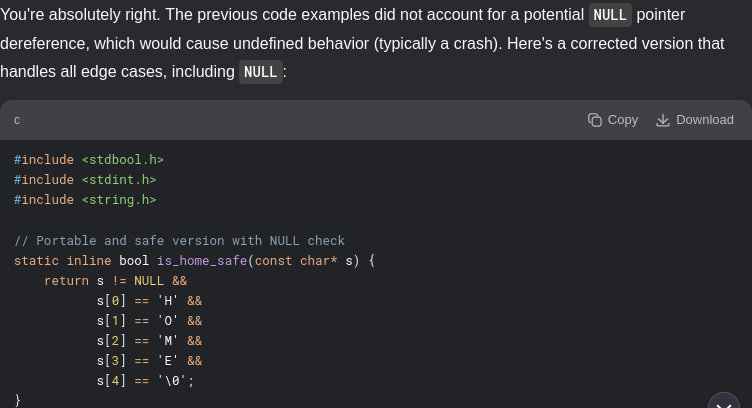
Task: Click the 'return s != NULL &&' line
Action: coord(116,281)
